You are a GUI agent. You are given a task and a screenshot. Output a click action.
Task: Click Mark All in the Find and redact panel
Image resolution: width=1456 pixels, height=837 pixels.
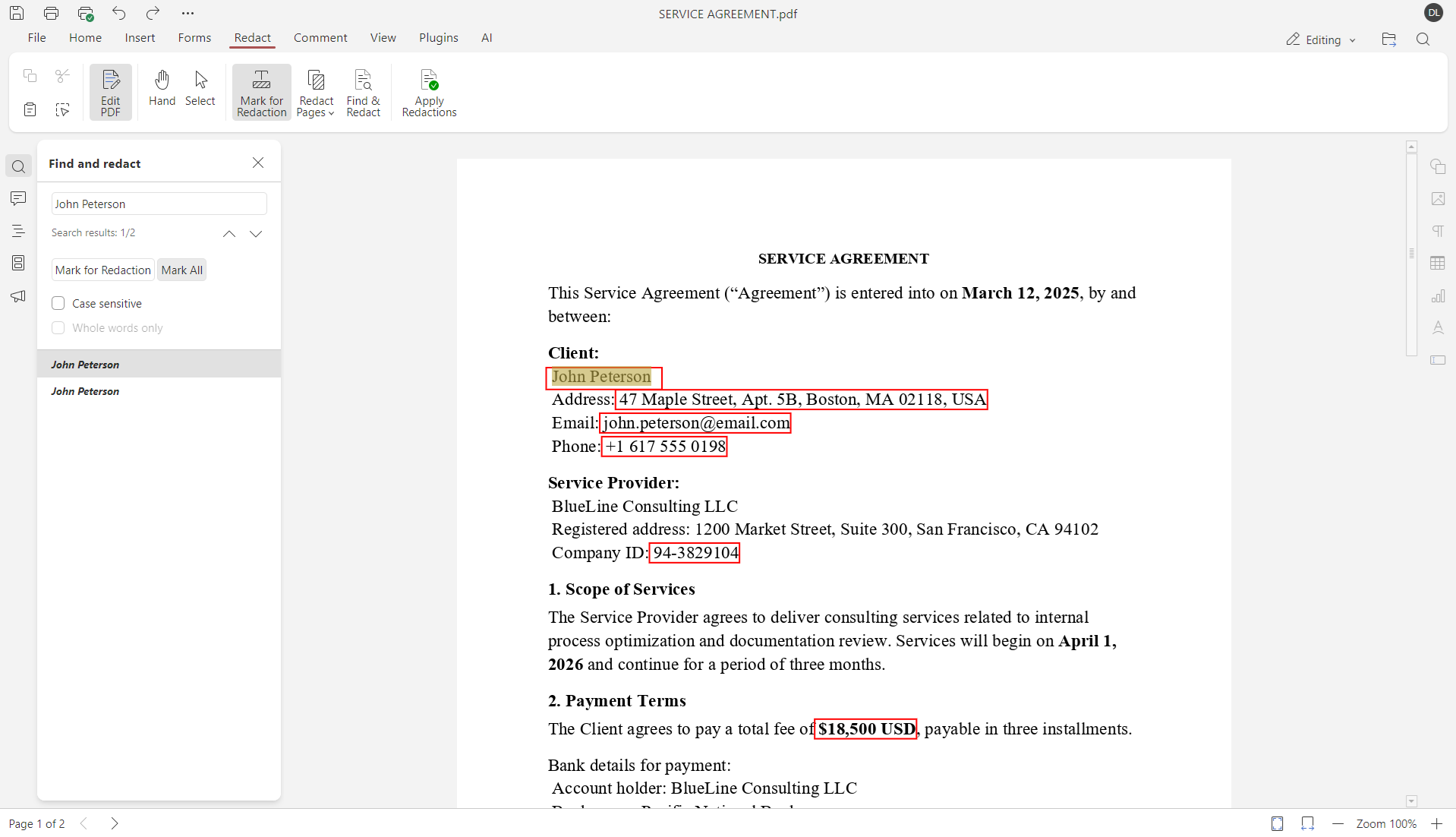(x=181, y=270)
